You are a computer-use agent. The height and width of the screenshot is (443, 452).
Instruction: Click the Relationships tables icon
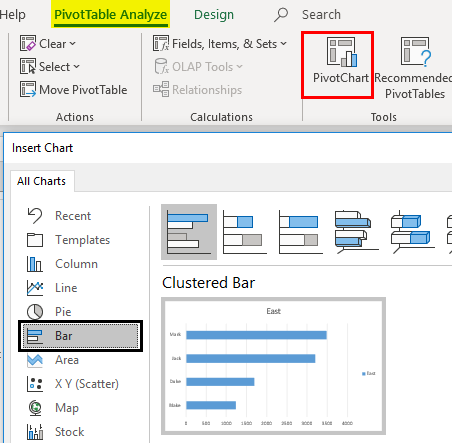tap(161, 89)
